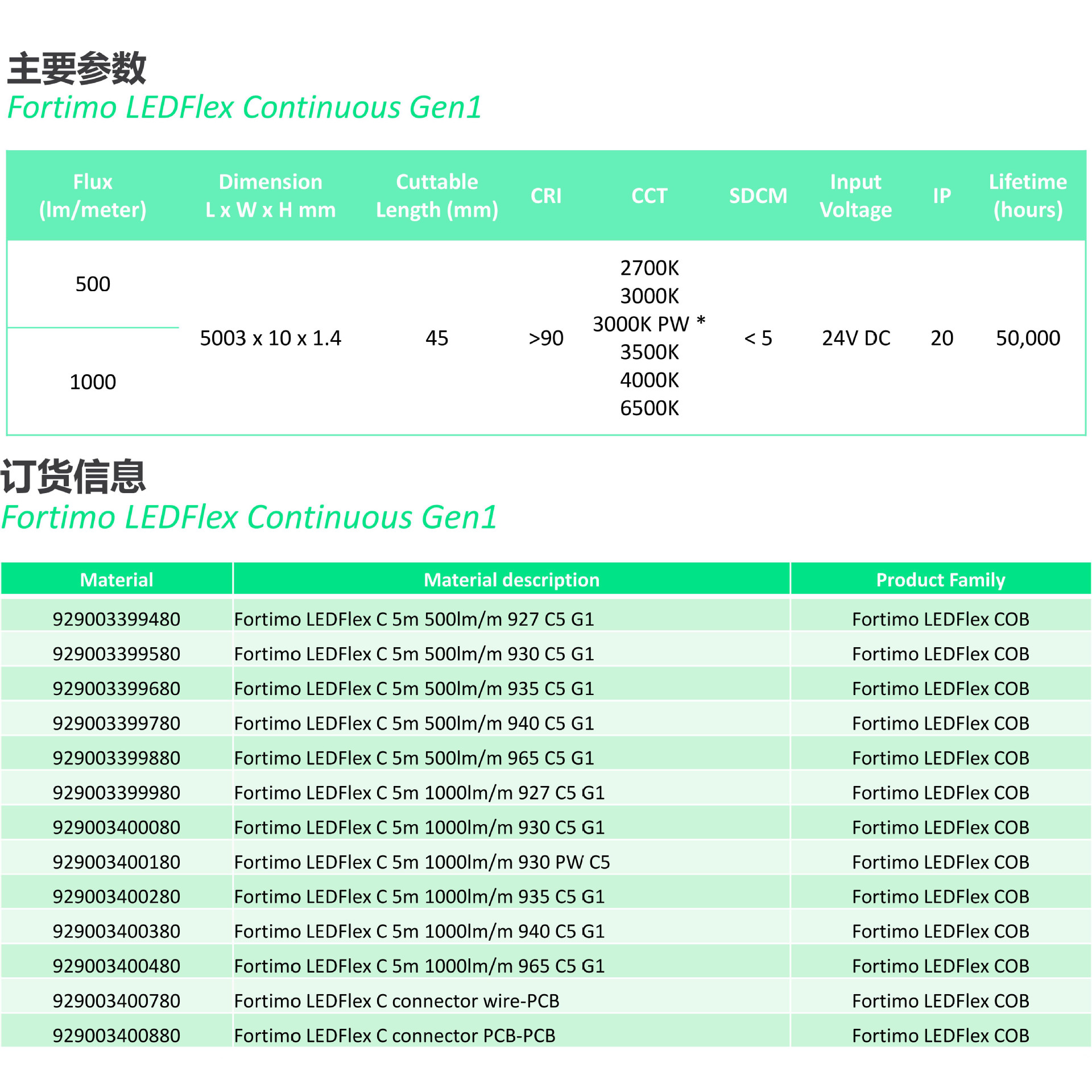Click the Product Family column header

pyautogui.click(x=941, y=580)
